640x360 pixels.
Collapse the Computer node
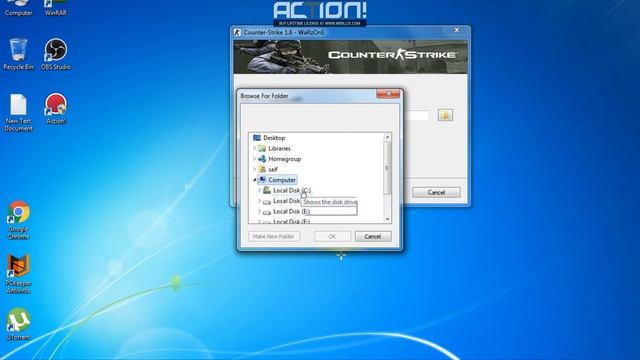point(254,180)
